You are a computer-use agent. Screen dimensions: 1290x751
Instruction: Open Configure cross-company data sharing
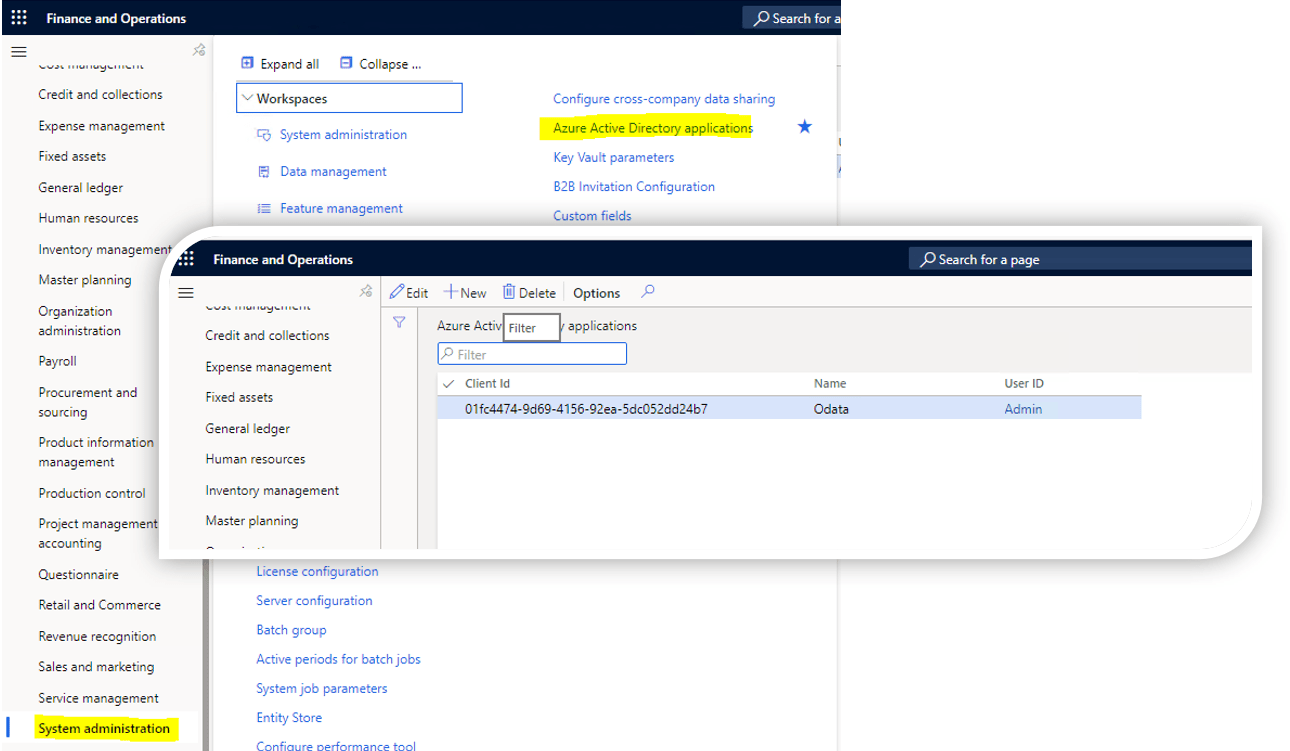[664, 98]
